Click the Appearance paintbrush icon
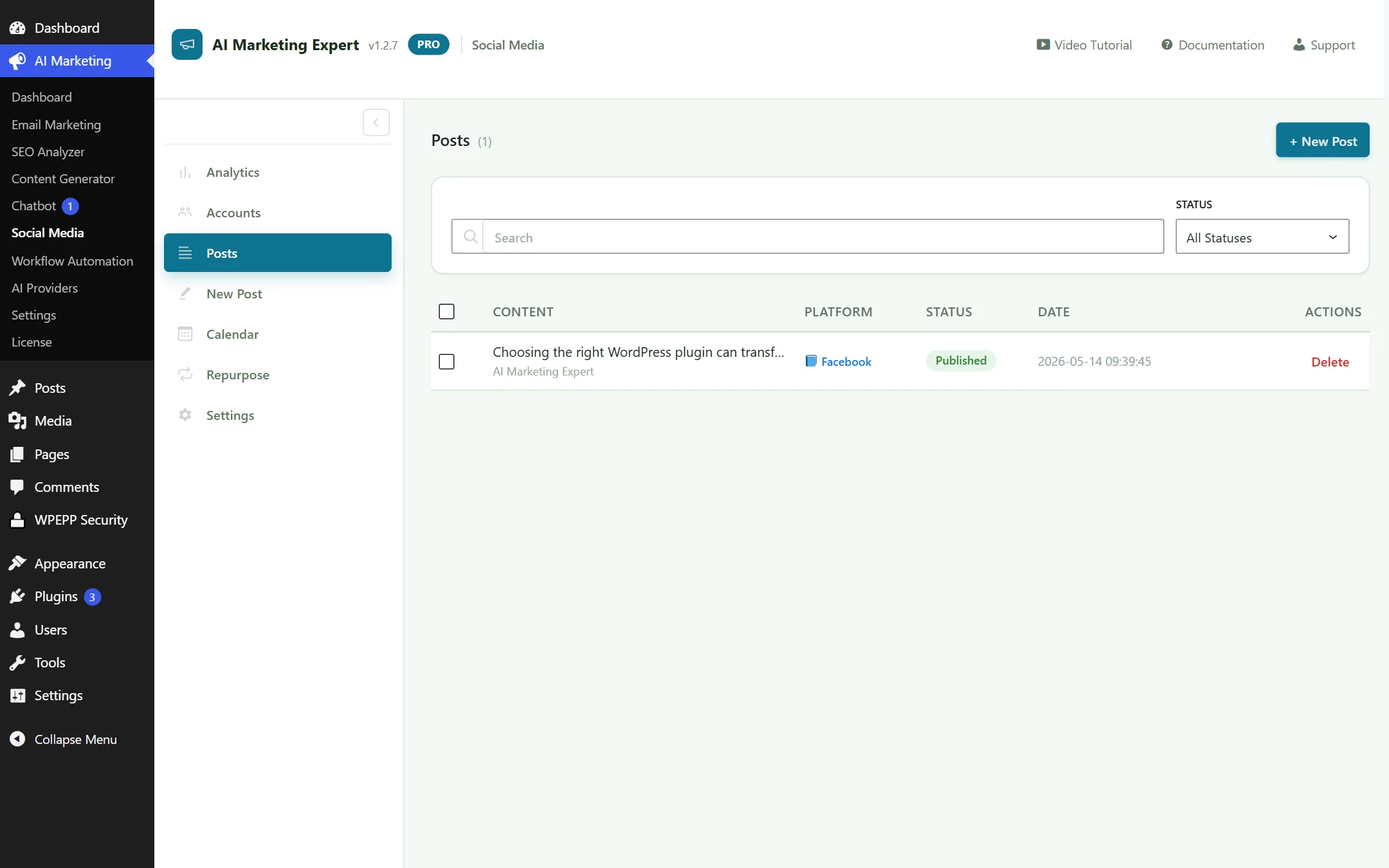 click(x=17, y=563)
